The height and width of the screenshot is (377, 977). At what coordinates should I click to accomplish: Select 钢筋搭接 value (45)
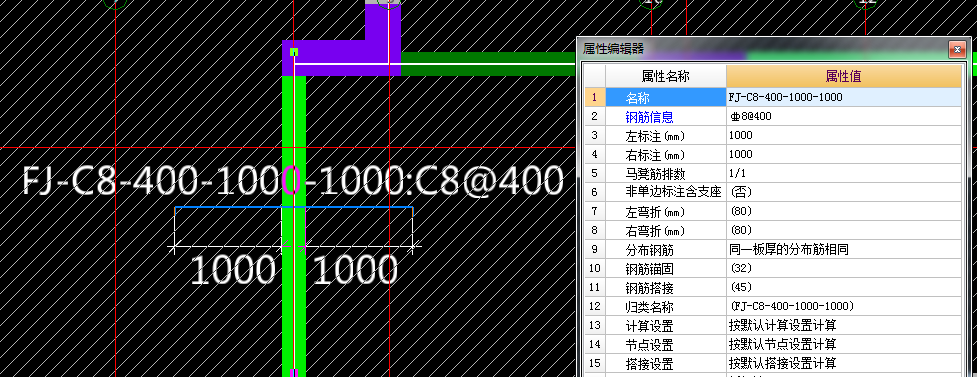click(x=844, y=287)
